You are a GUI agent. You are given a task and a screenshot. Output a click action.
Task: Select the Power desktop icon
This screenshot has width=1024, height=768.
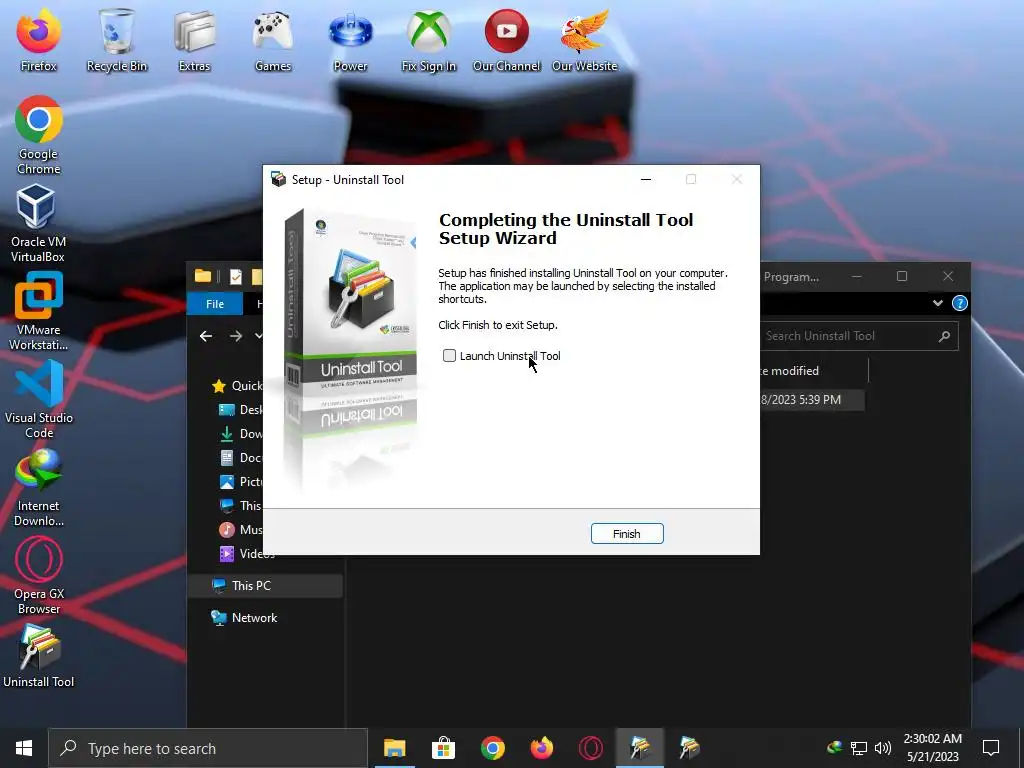point(350,40)
